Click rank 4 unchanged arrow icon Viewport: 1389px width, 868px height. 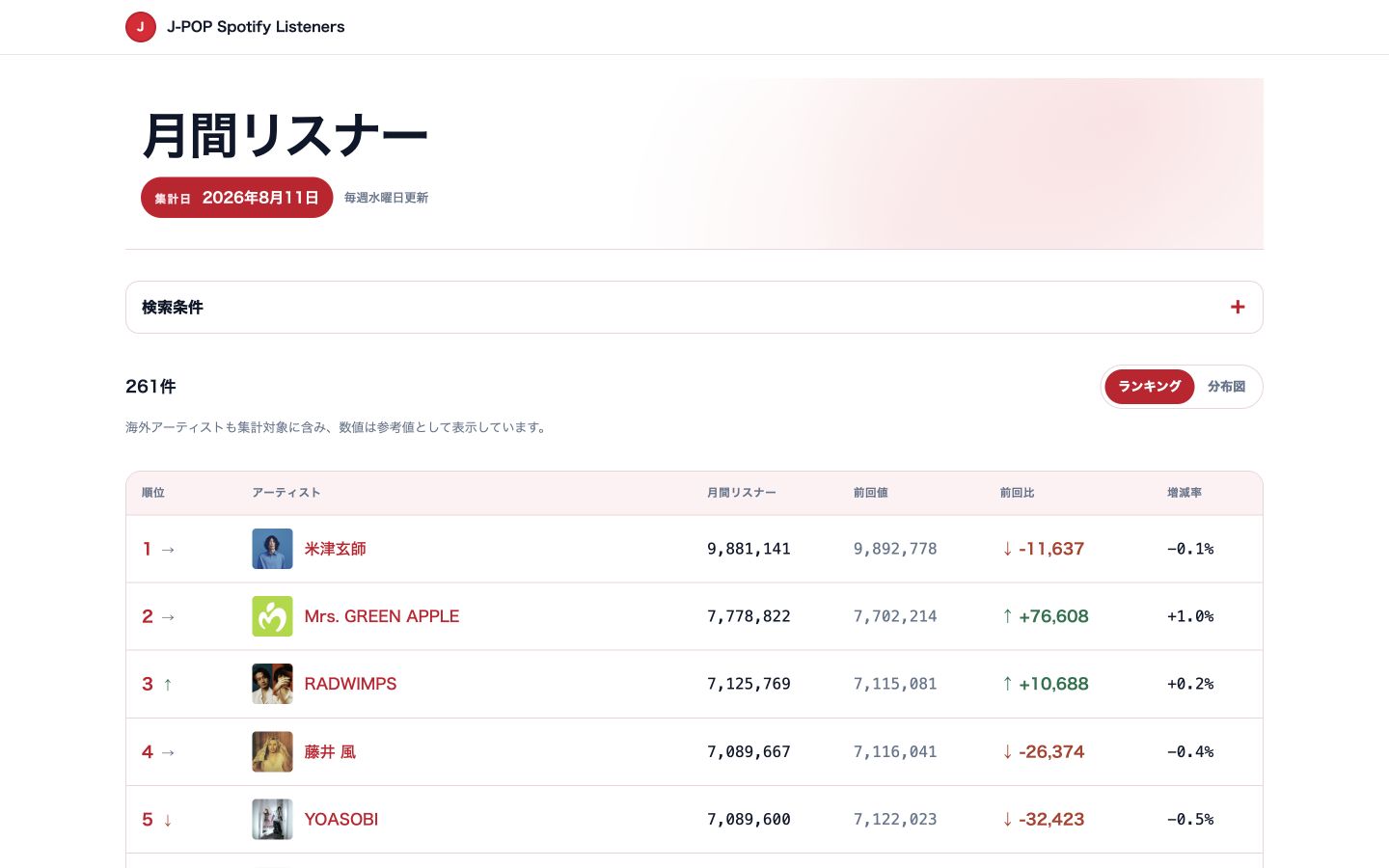pos(168,751)
